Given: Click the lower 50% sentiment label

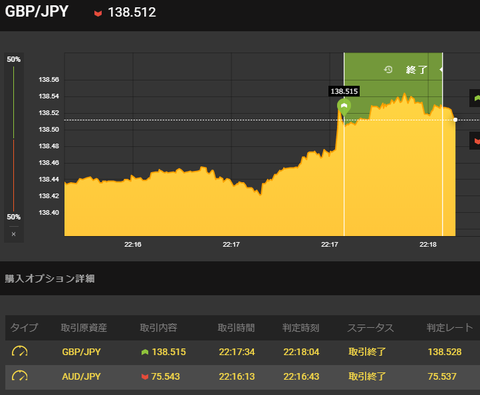Looking at the screenshot, I should (14, 217).
